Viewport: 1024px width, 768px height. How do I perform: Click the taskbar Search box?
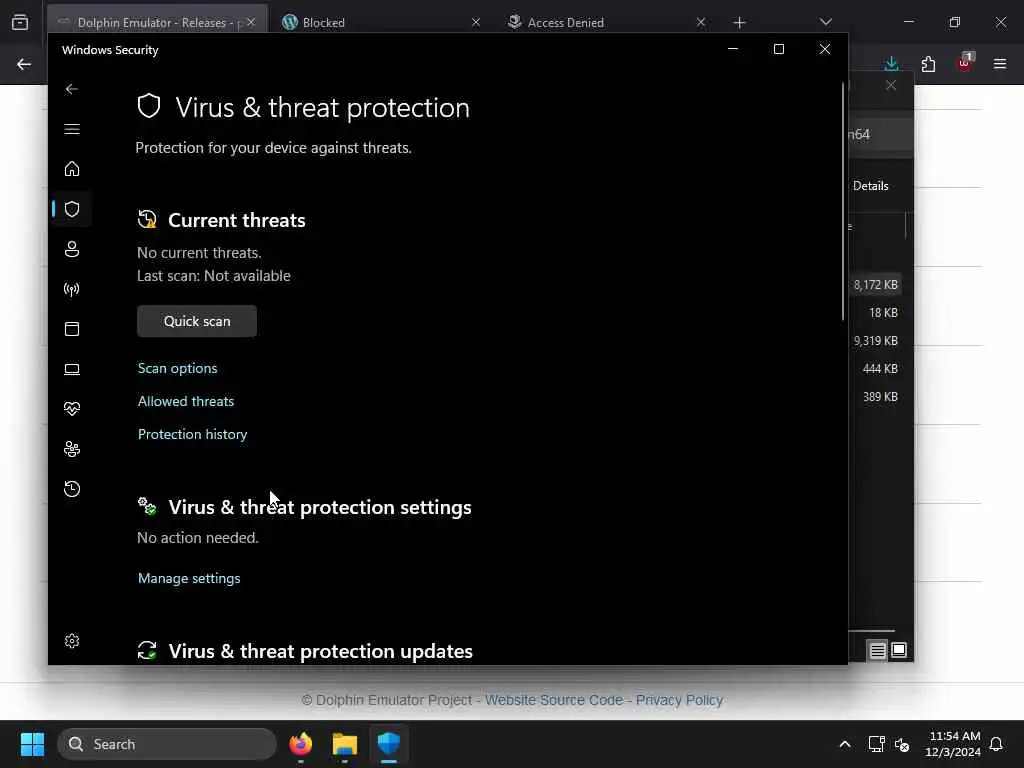tap(167, 744)
